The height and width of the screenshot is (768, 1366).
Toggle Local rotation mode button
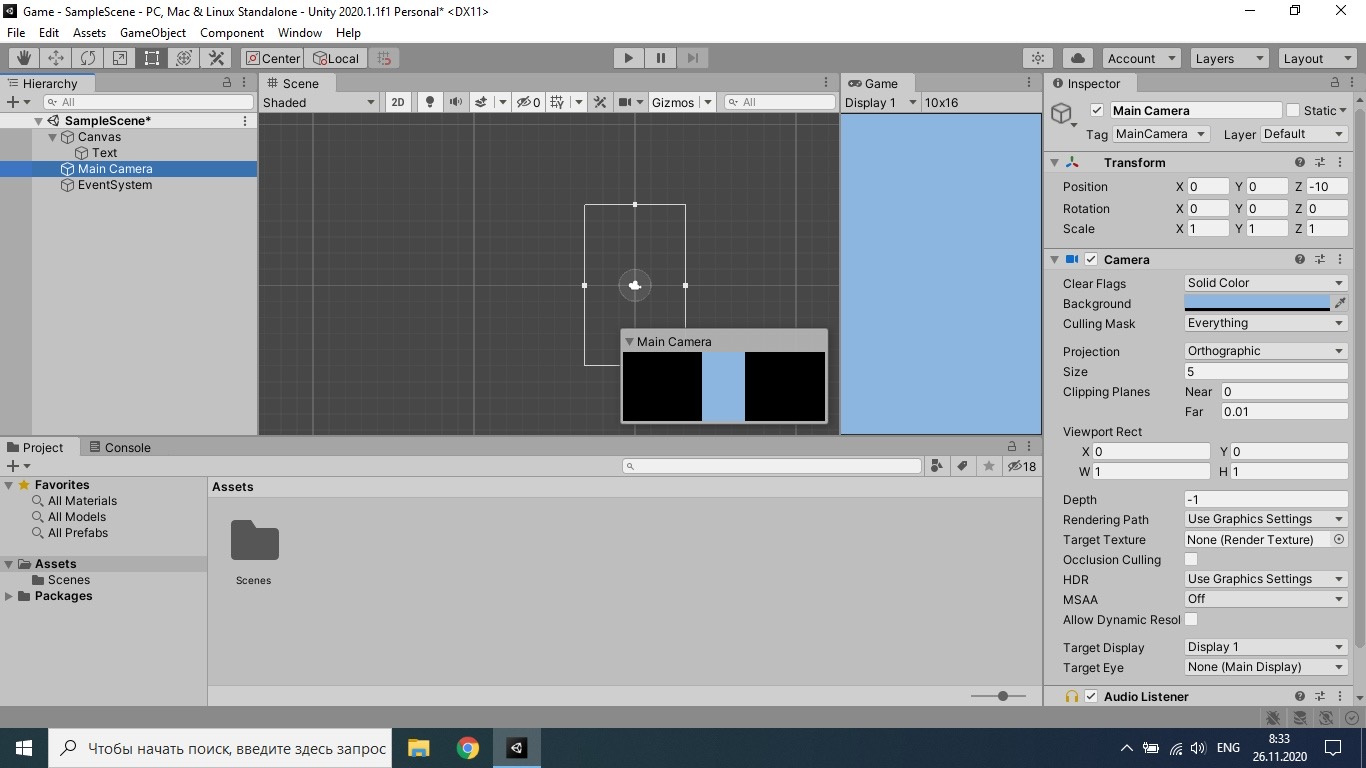[x=336, y=58]
